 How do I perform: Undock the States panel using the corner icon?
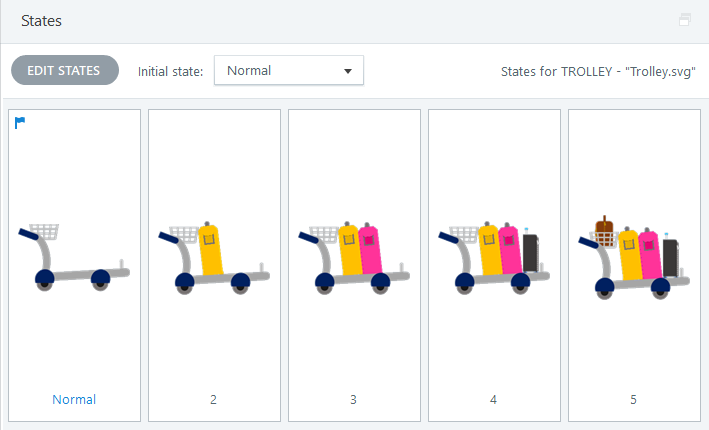pyautogui.click(x=684, y=19)
